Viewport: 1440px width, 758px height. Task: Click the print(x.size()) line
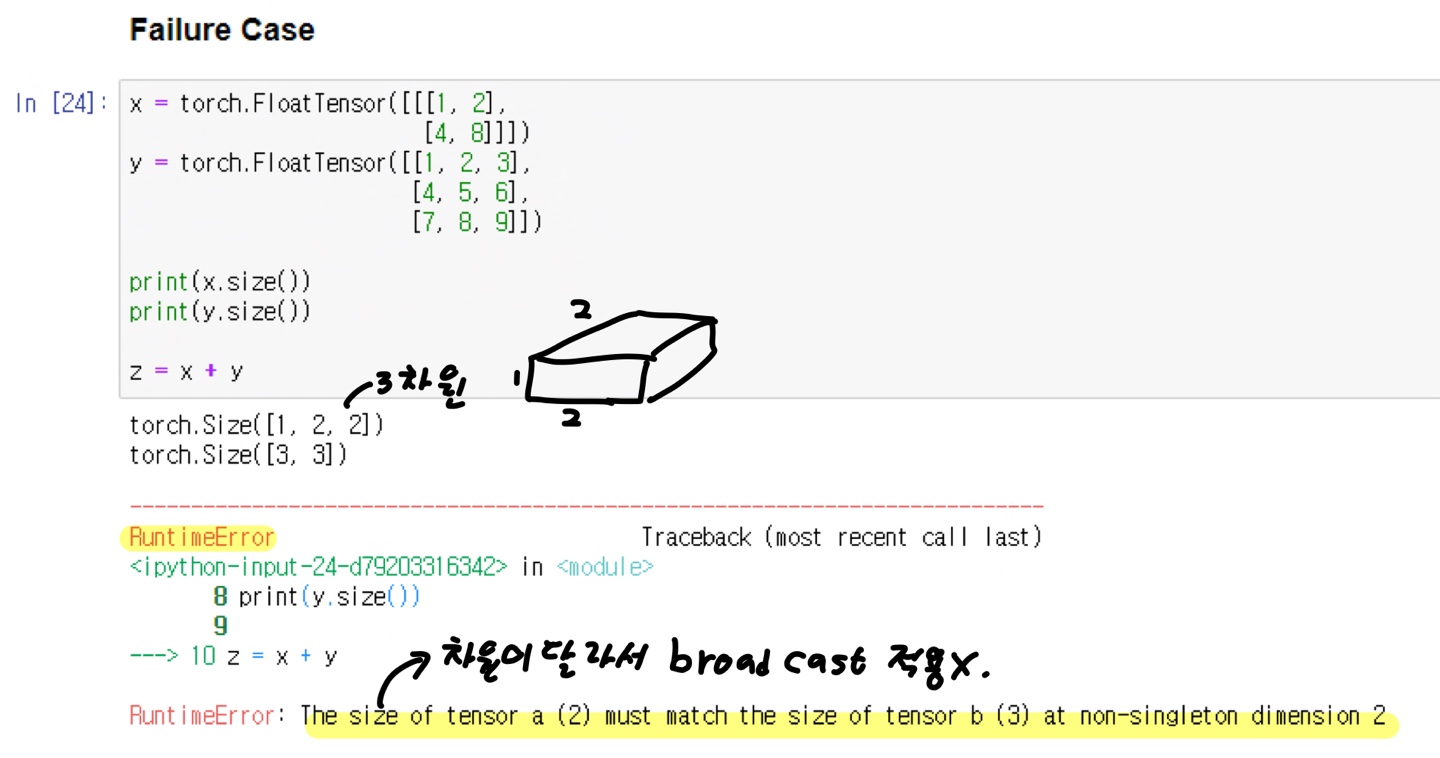pos(220,281)
